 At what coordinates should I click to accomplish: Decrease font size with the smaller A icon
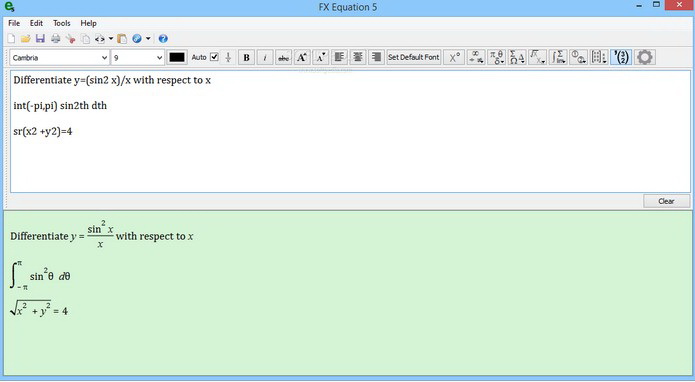320,58
